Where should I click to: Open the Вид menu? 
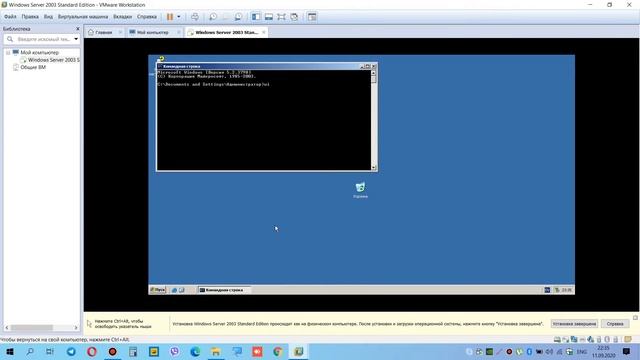(48, 17)
